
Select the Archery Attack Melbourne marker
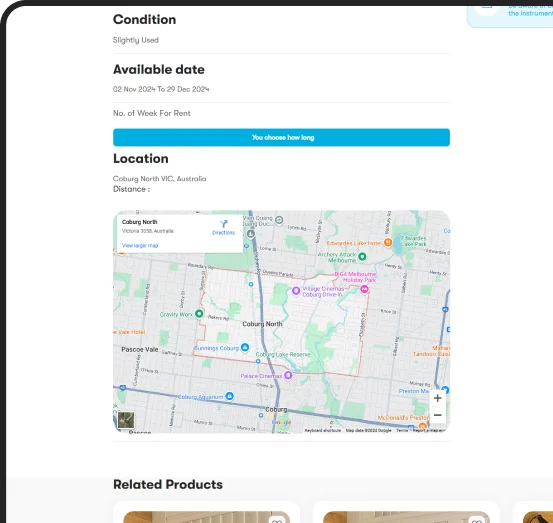pyautogui.click(x=362, y=256)
